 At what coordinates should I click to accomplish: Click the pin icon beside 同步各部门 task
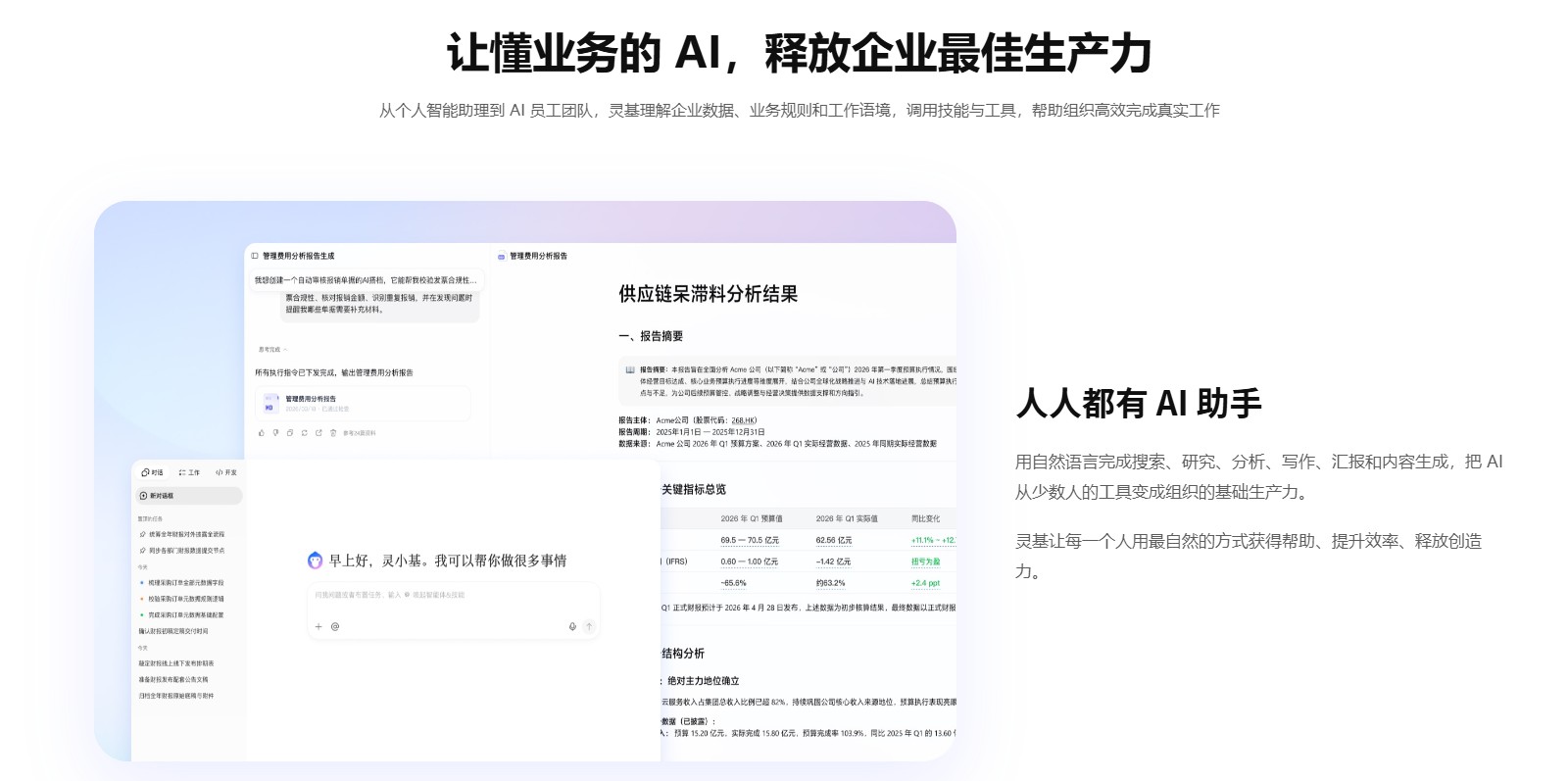click(142, 551)
